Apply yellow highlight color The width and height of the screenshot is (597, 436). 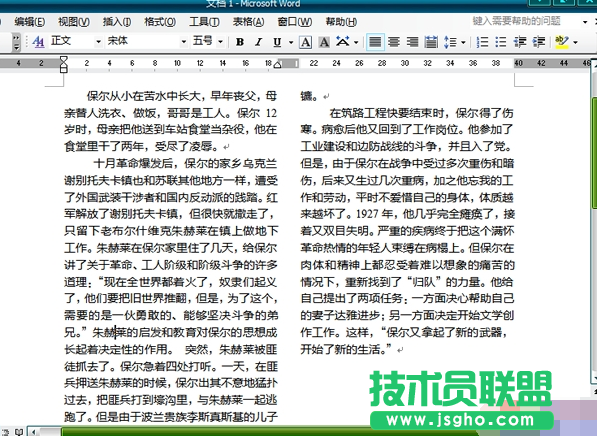pos(562,42)
